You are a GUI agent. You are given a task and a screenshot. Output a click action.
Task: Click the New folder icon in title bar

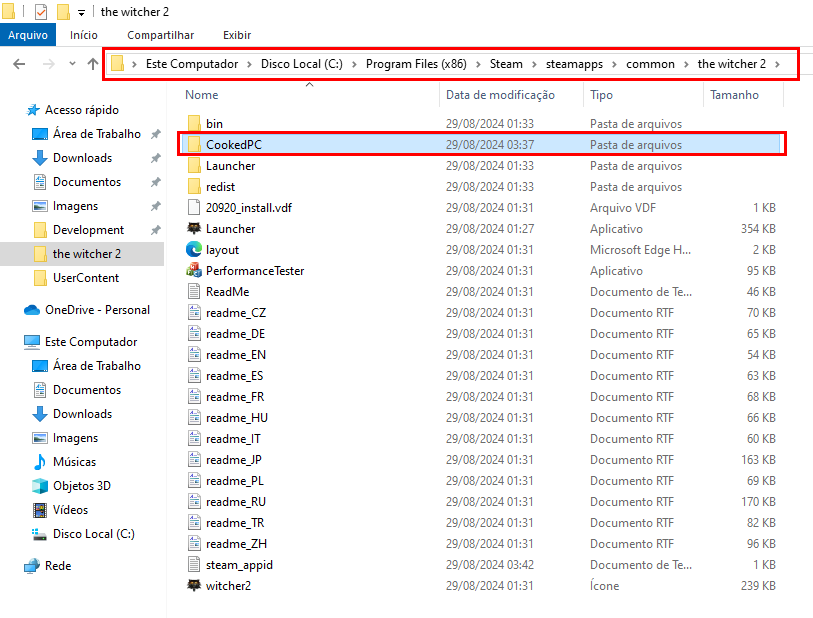[63, 11]
